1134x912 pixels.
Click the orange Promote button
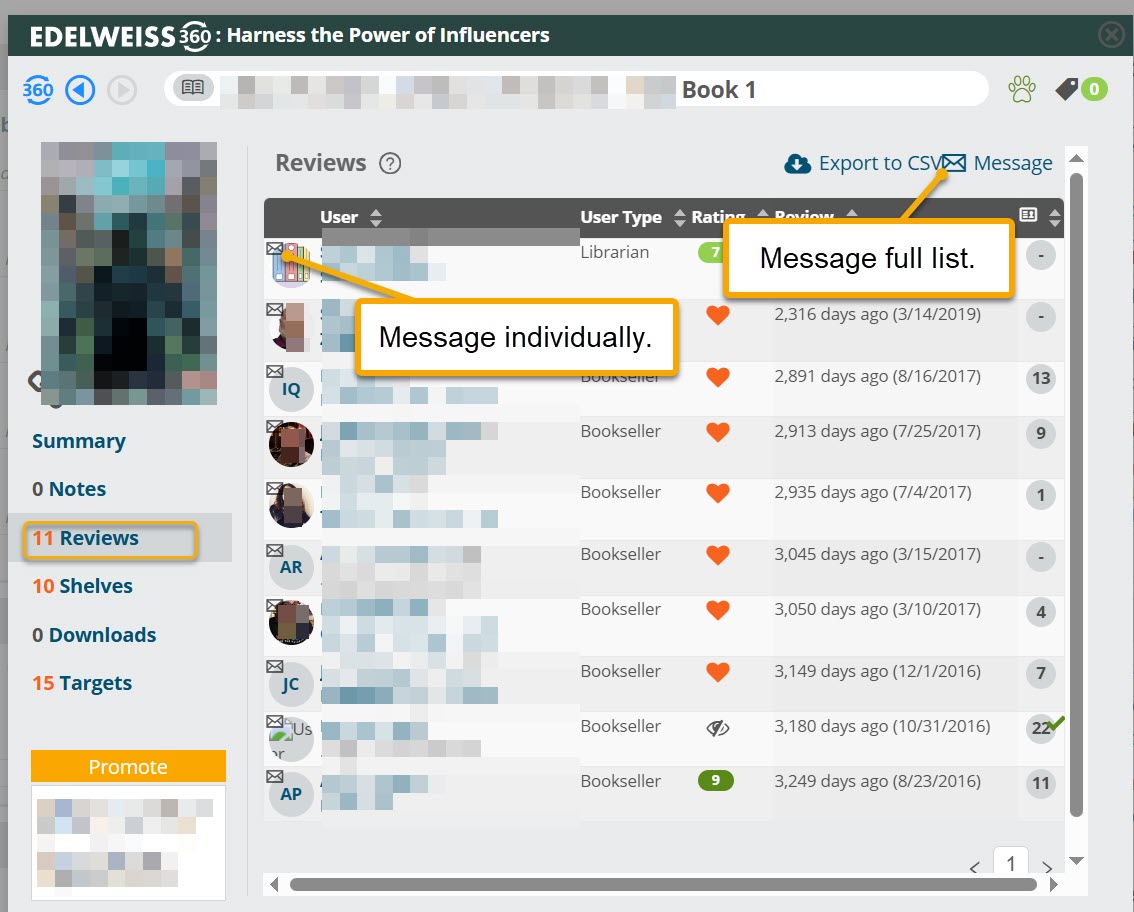coord(128,767)
